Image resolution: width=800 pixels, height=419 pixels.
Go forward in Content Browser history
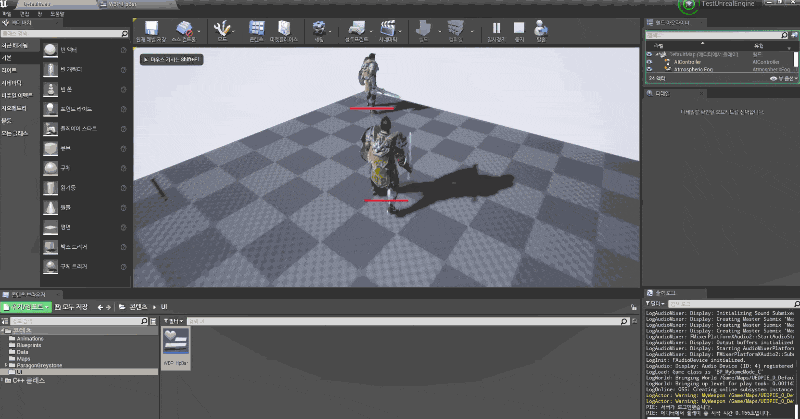(x=108, y=307)
